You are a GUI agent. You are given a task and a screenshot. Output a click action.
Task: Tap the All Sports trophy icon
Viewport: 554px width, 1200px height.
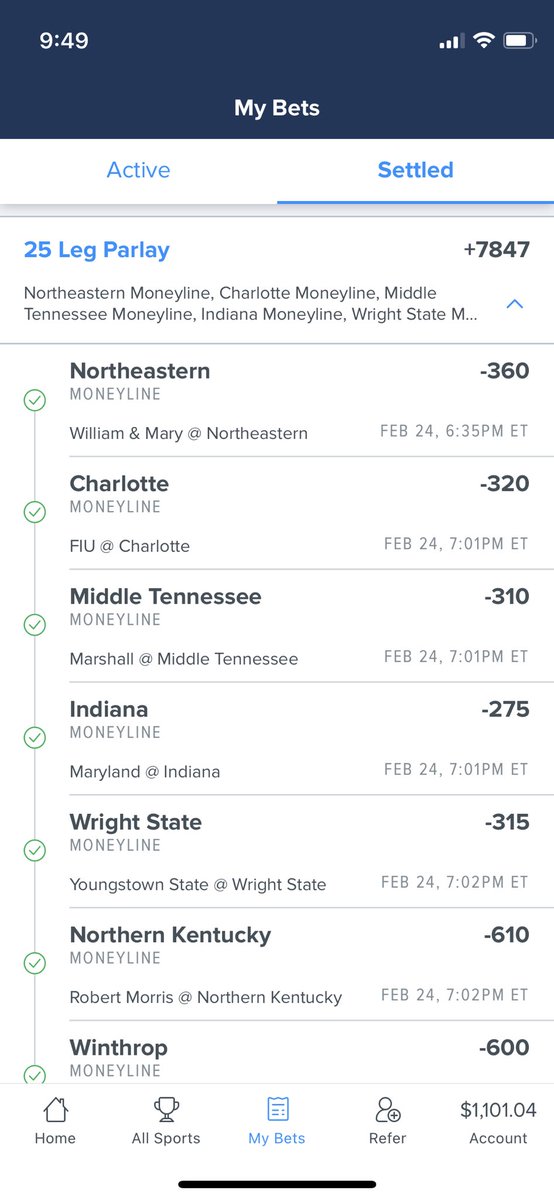(166, 1110)
